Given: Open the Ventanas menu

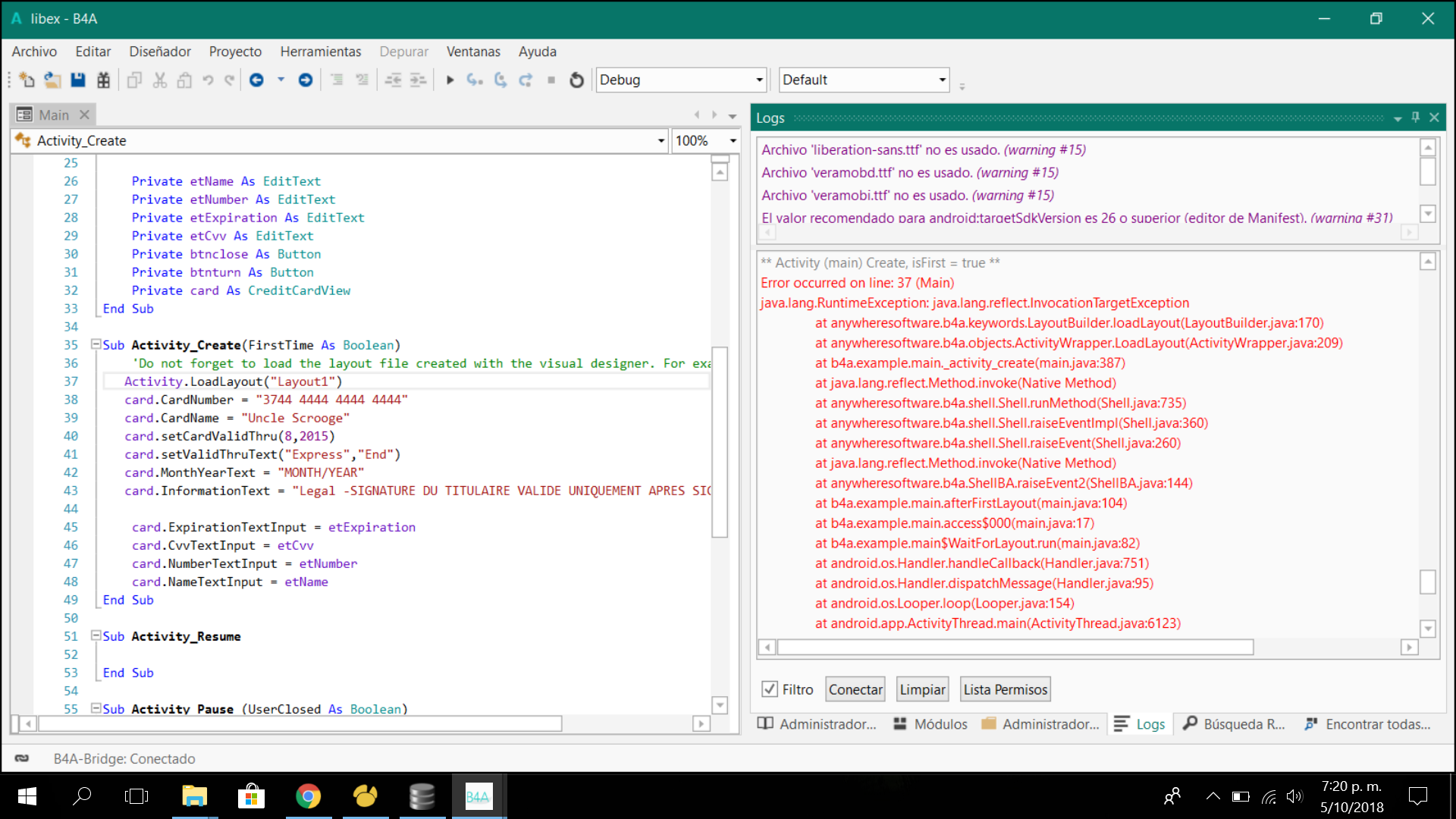Looking at the screenshot, I should click(473, 52).
